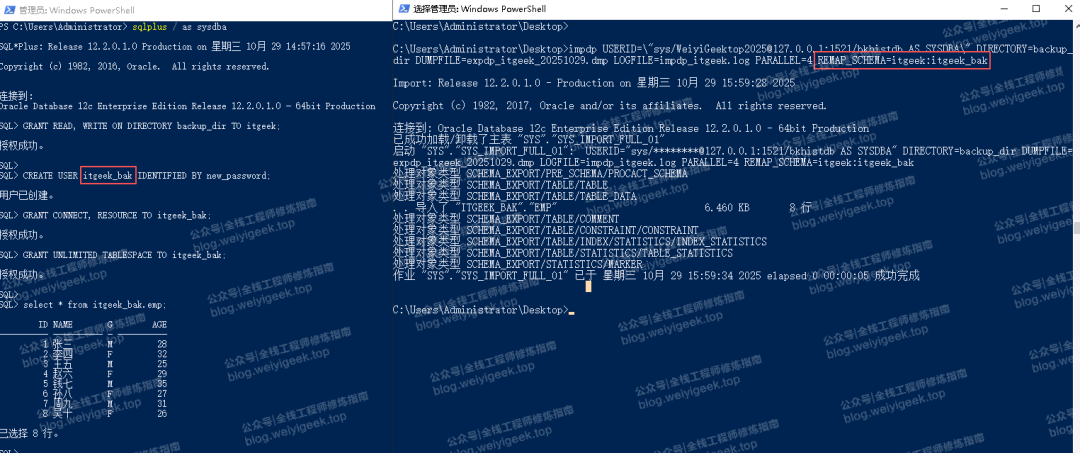This screenshot has width=1080, height=453.
Task: Click the 'ID' column header in query output
Action: coord(43,324)
